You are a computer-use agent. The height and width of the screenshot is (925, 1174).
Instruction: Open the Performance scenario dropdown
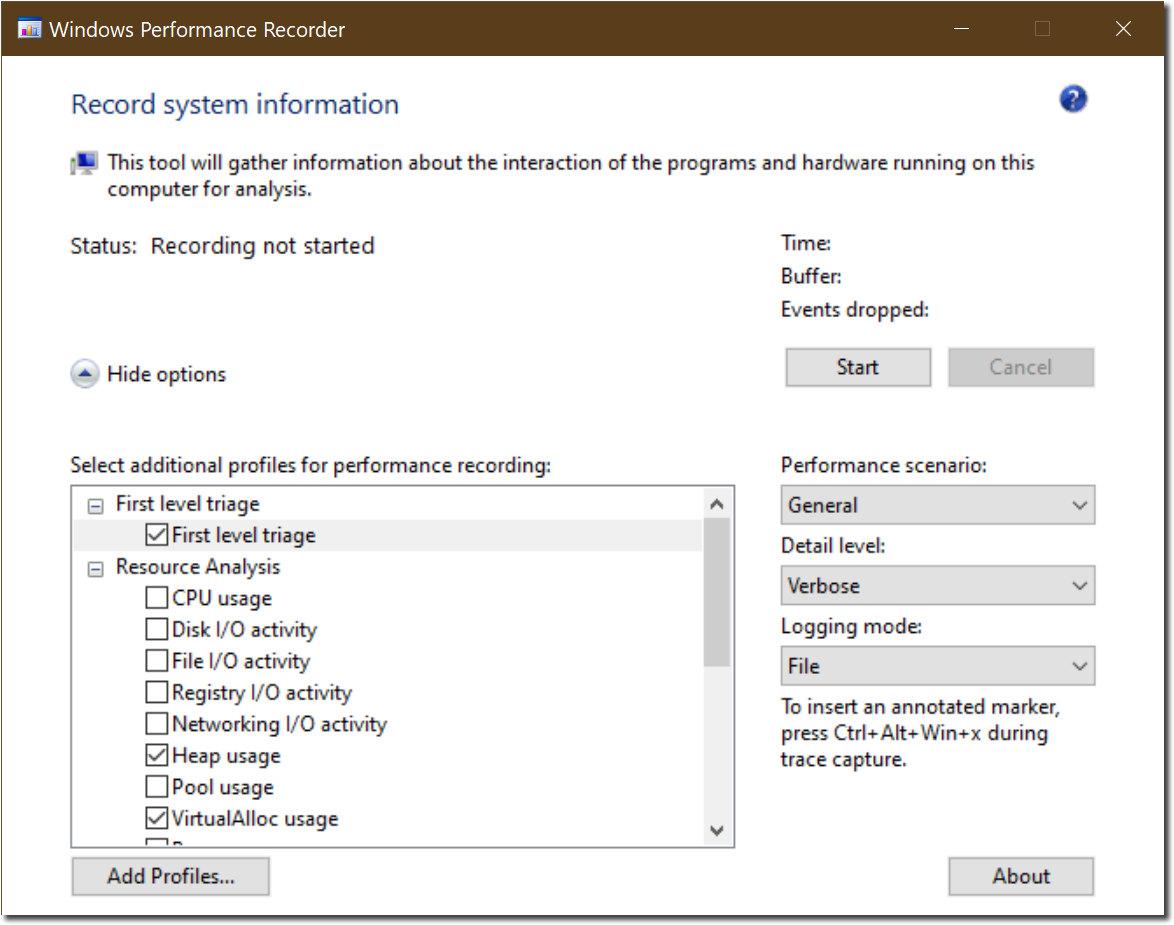point(937,505)
